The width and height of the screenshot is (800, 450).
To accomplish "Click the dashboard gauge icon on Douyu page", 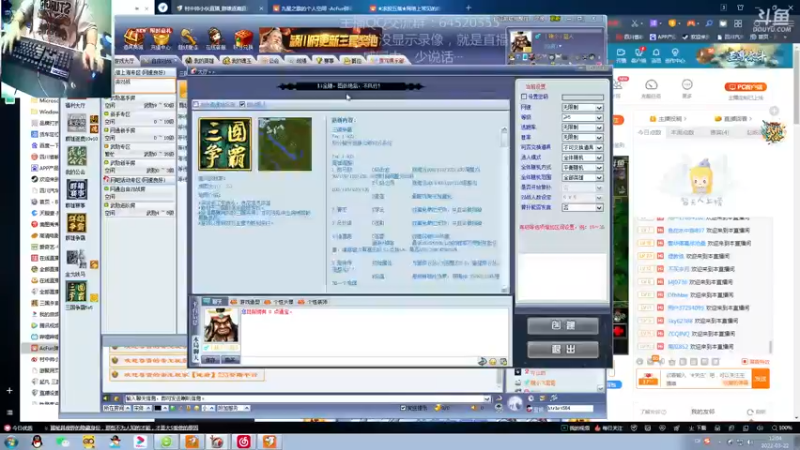I will point(651,85).
